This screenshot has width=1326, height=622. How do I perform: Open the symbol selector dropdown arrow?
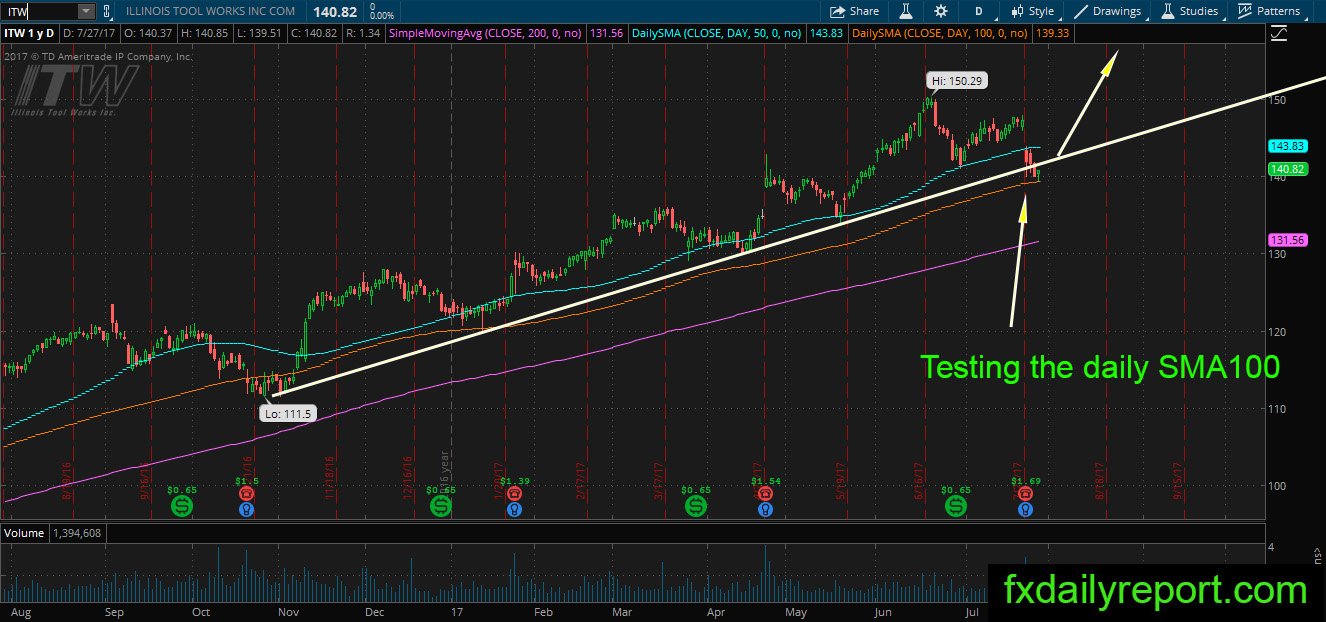(x=85, y=11)
